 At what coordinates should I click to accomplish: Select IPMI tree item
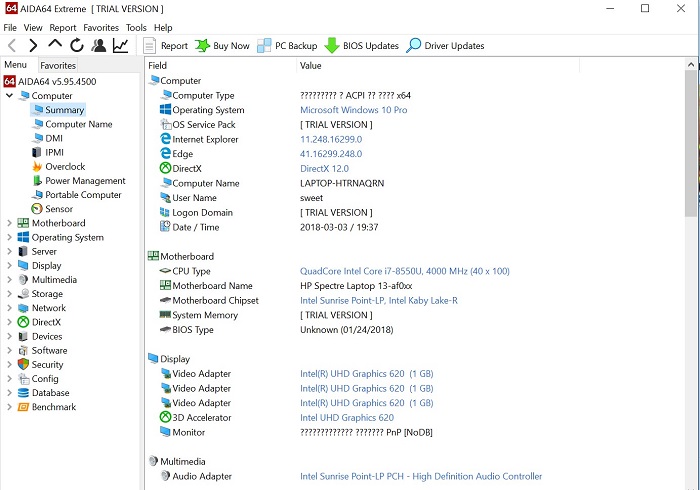pos(48,153)
